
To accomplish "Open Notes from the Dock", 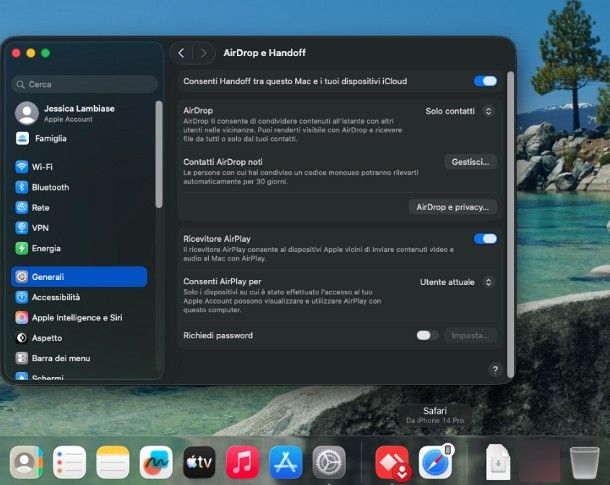I will click(113, 462).
